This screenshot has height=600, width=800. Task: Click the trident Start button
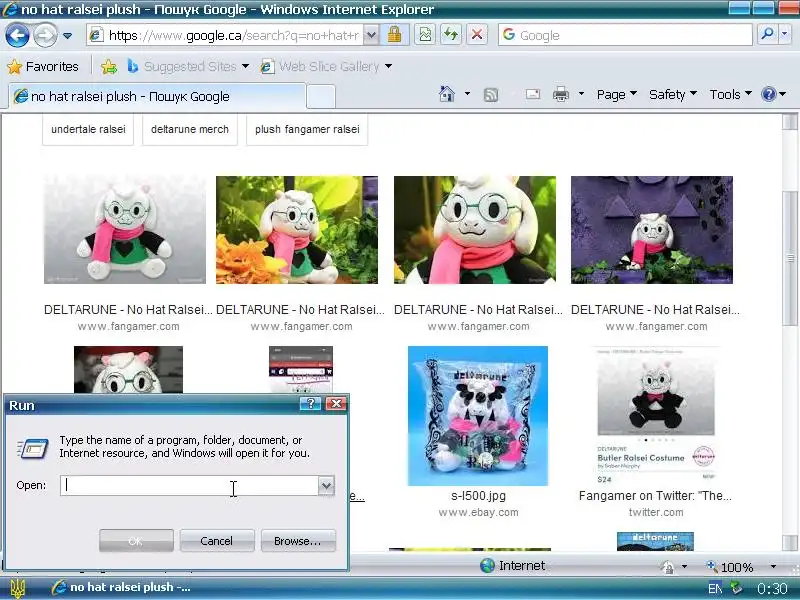tap(18, 588)
